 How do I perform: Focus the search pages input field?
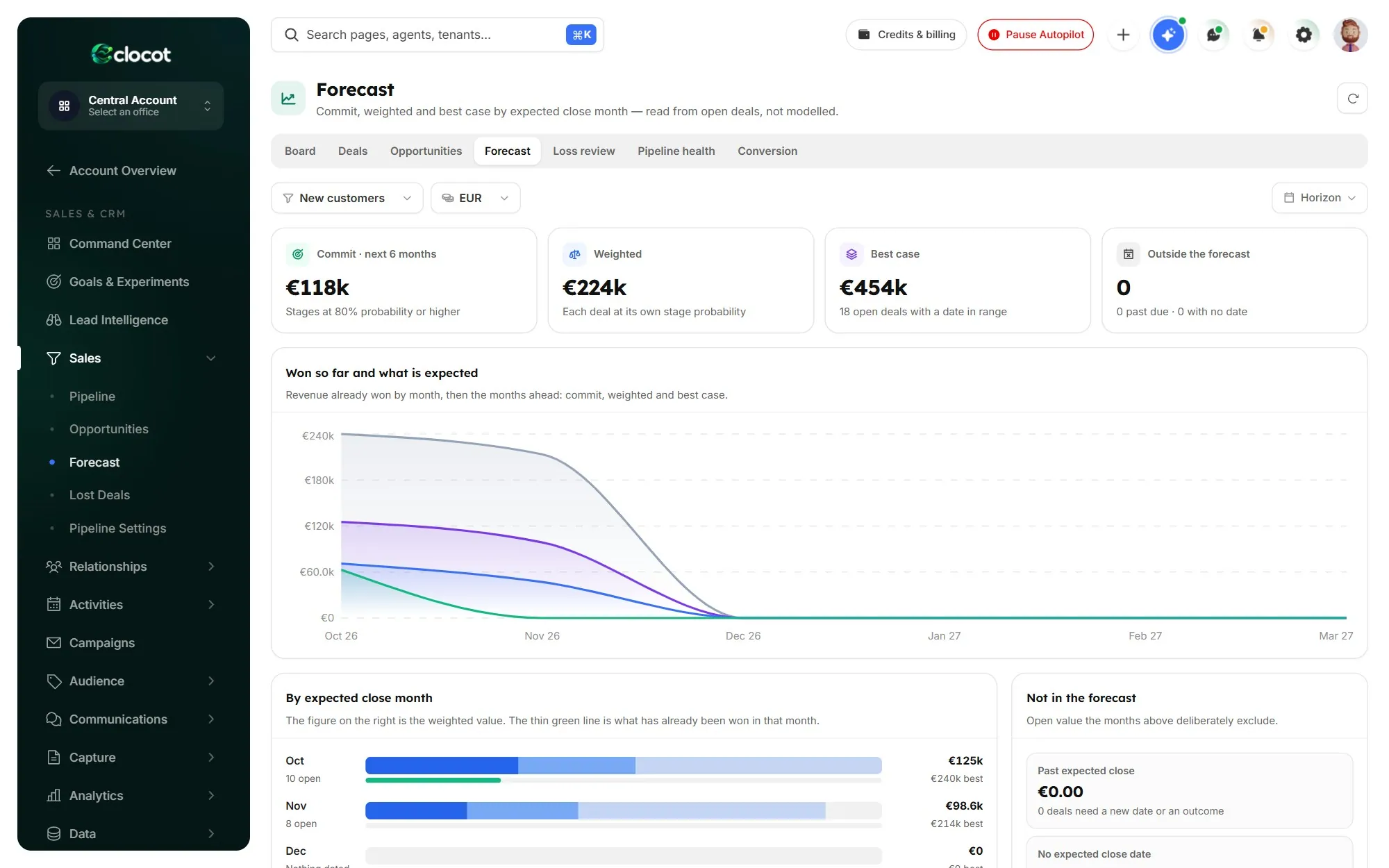point(438,35)
